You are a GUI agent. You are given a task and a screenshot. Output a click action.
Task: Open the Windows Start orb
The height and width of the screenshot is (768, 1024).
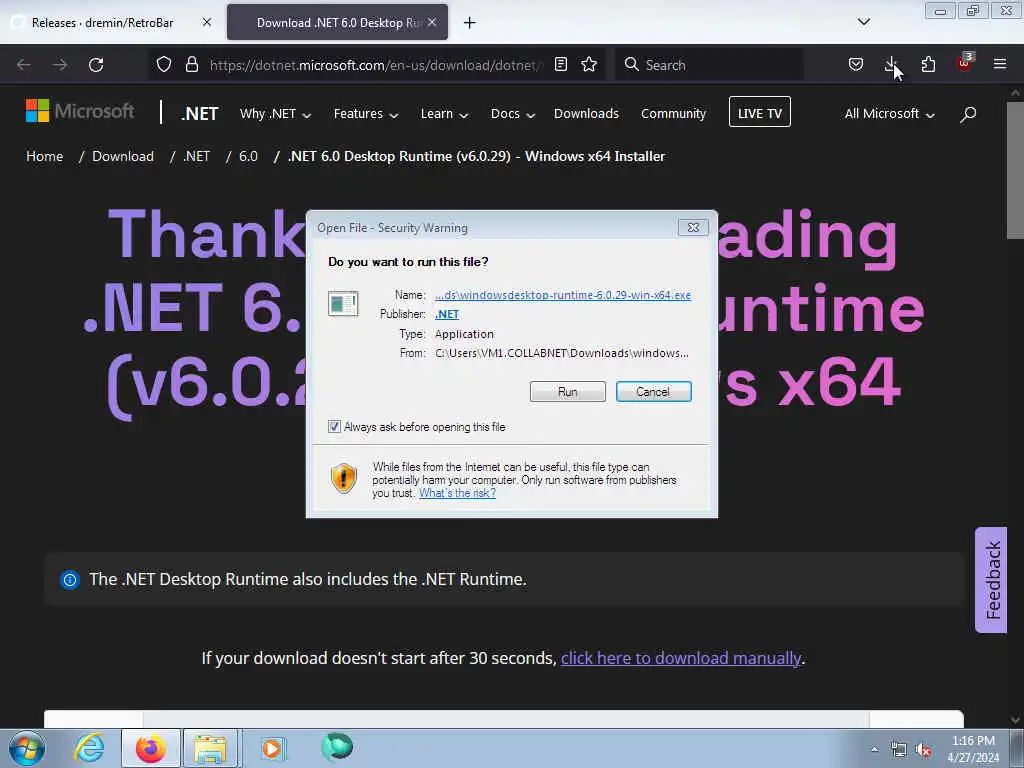(x=27, y=748)
